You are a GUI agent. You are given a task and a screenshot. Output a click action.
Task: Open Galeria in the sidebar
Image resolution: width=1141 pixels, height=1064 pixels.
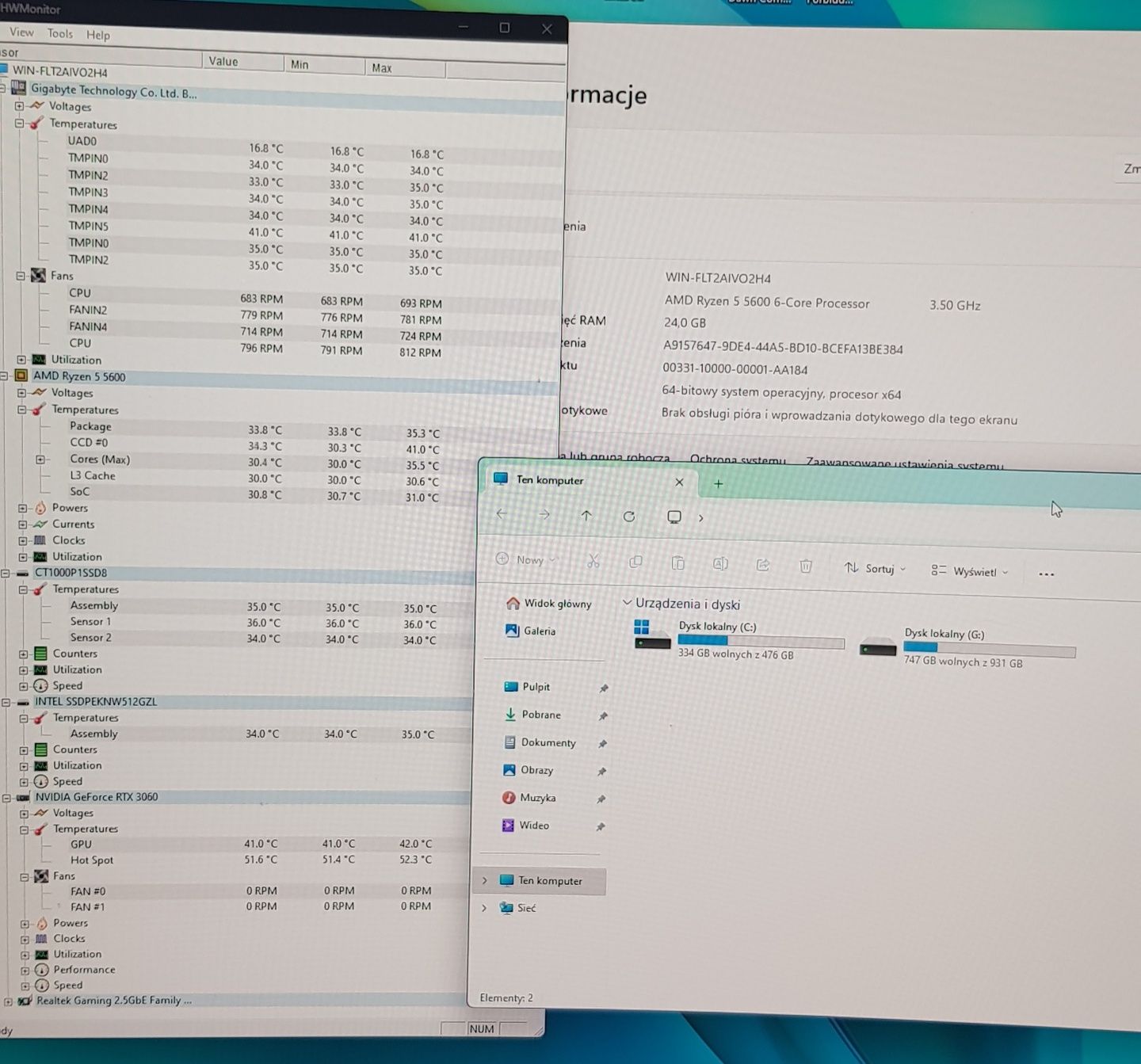pos(531,631)
